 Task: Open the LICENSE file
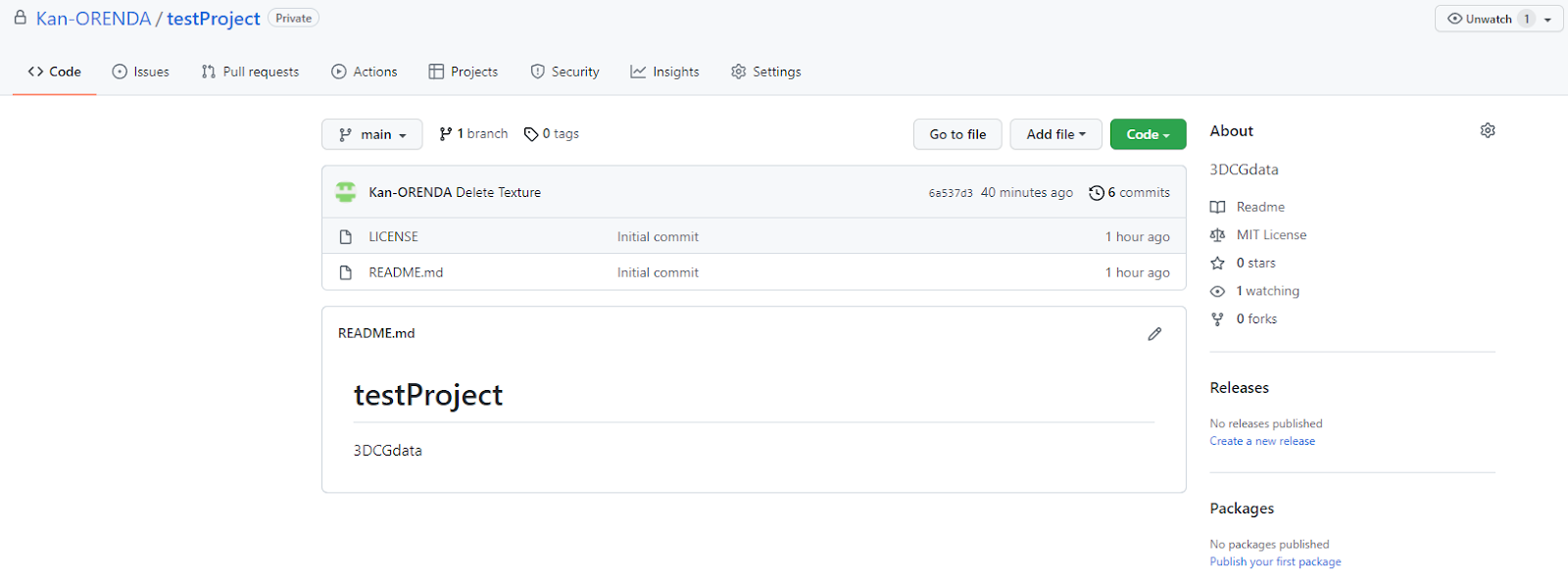coord(393,237)
